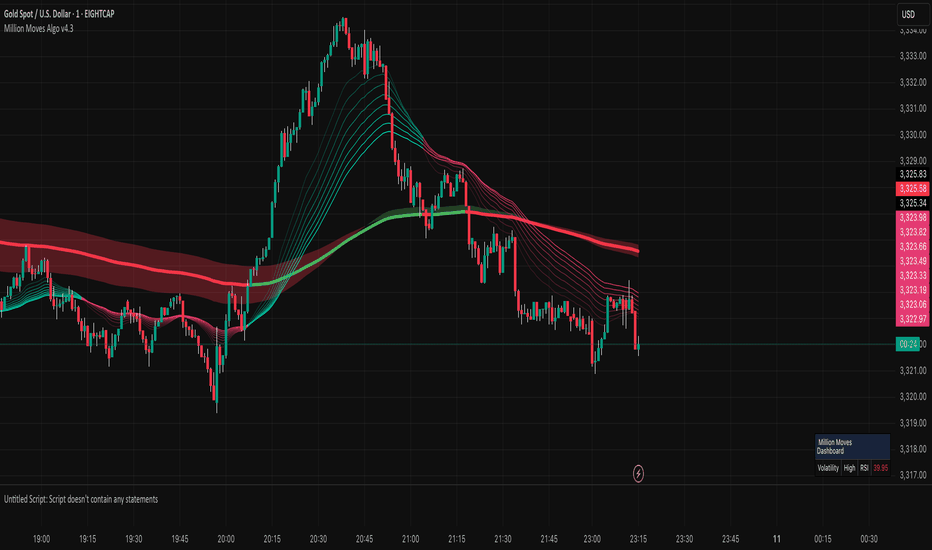Click the 20:45 time axis label
This screenshot has height=550, width=932.
pyautogui.click(x=364, y=539)
